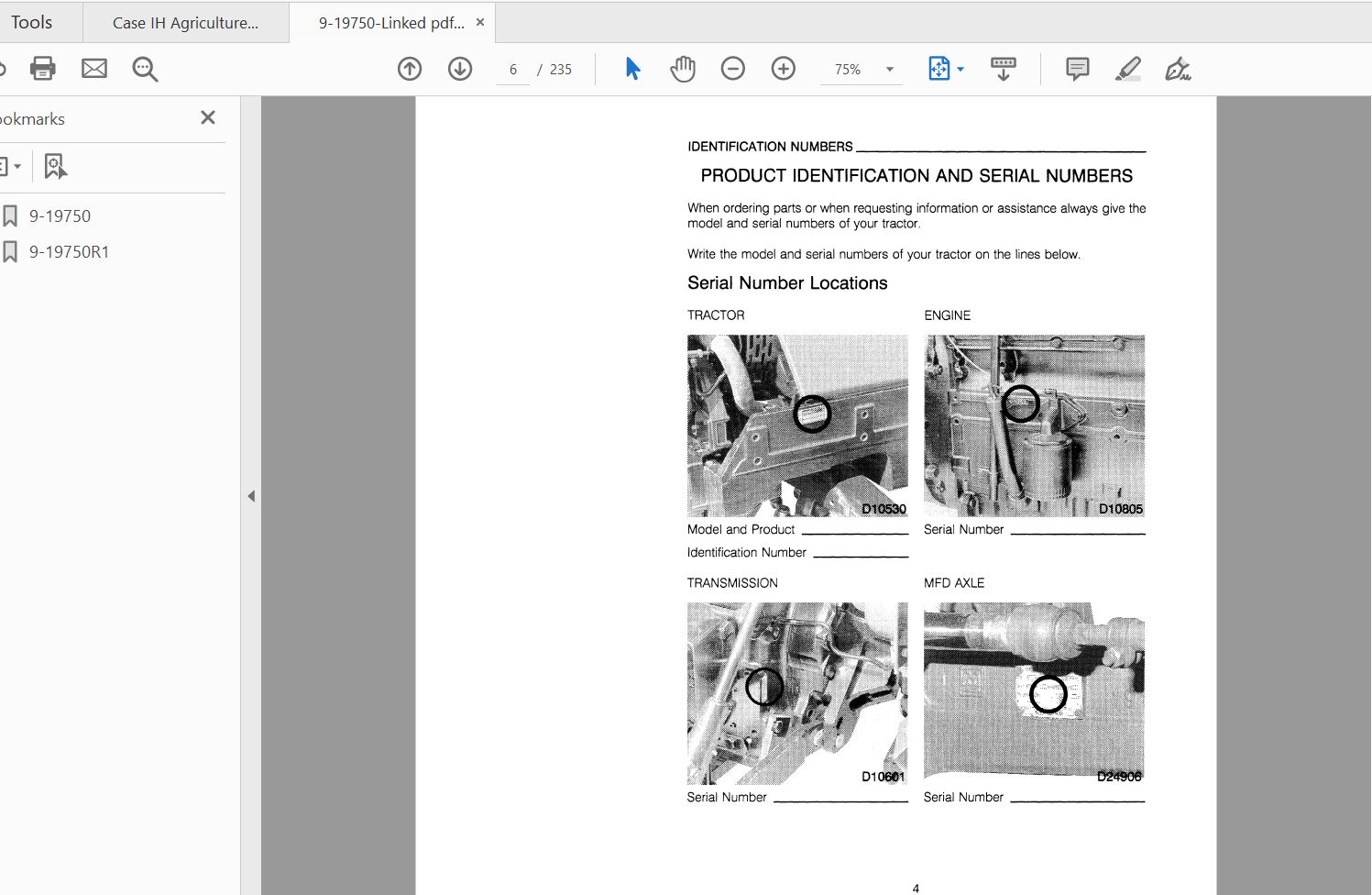Select the highlighter pen tool

1128,69
